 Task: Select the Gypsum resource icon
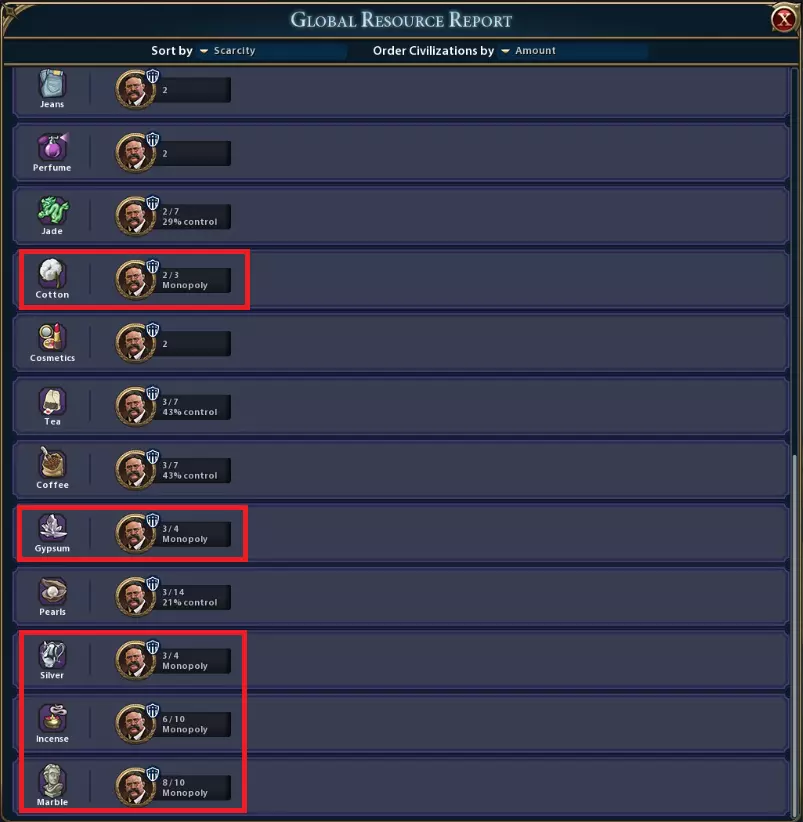click(x=52, y=528)
